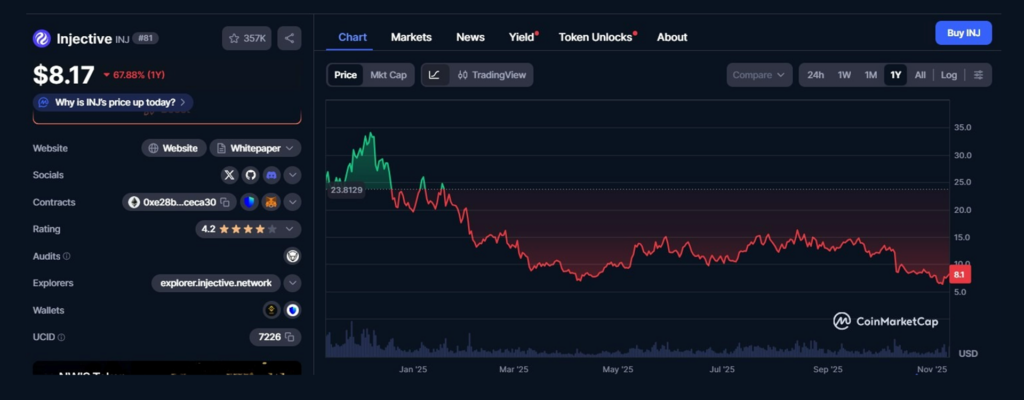This screenshot has width=1024, height=400.
Task: Open the Compare dropdown
Action: point(760,75)
